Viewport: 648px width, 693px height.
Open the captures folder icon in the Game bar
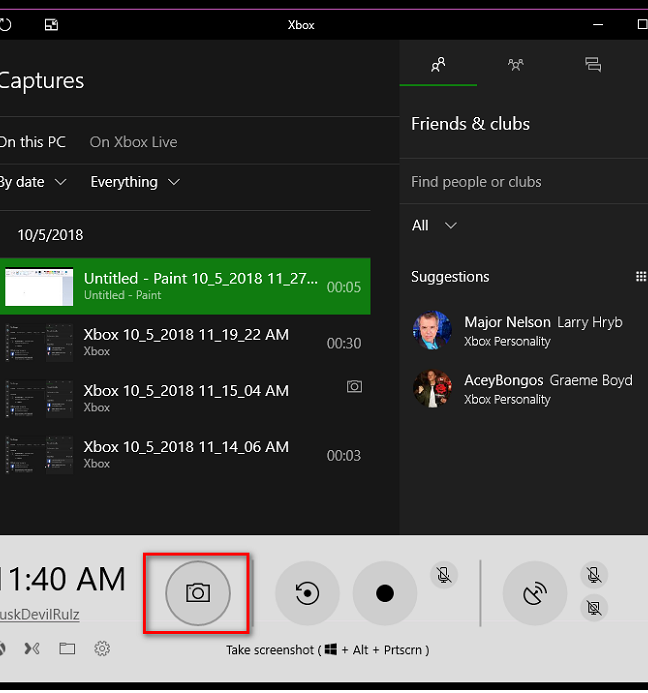[x=67, y=648]
